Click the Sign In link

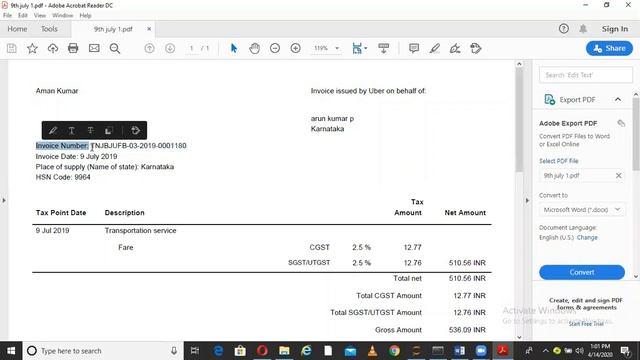(x=615, y=29)
